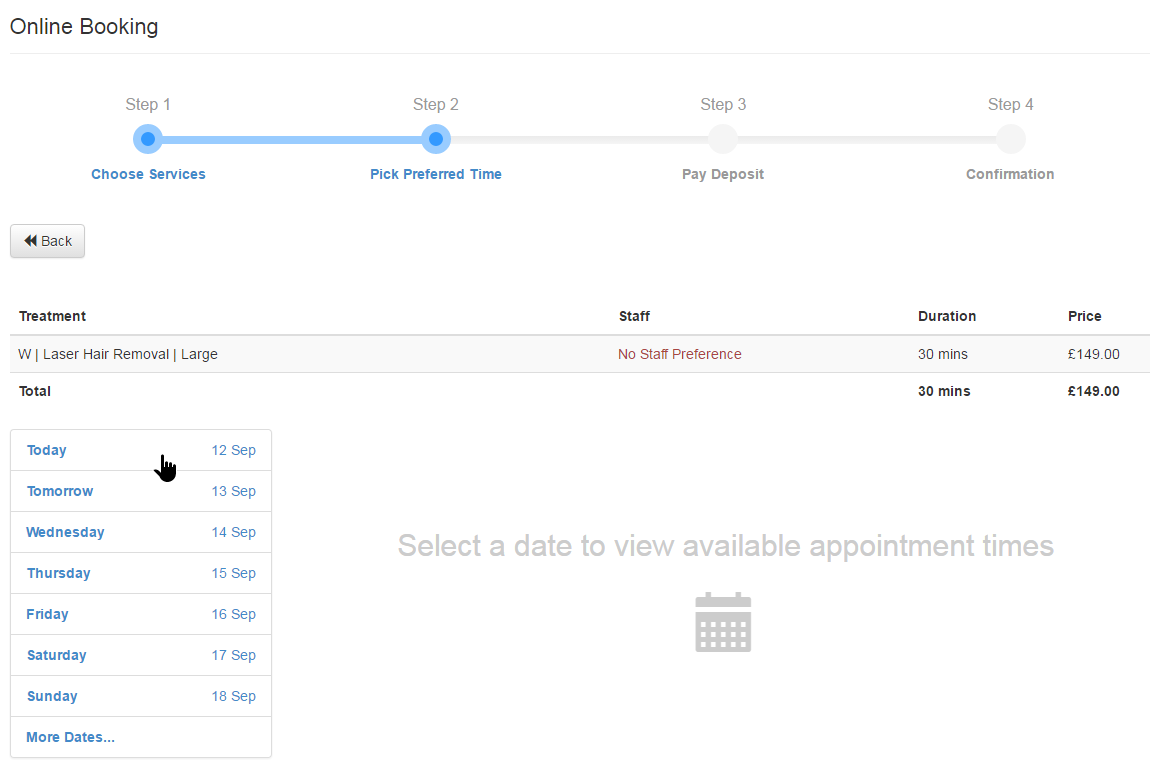Click No Staff Preference link

tap(679, 354)
